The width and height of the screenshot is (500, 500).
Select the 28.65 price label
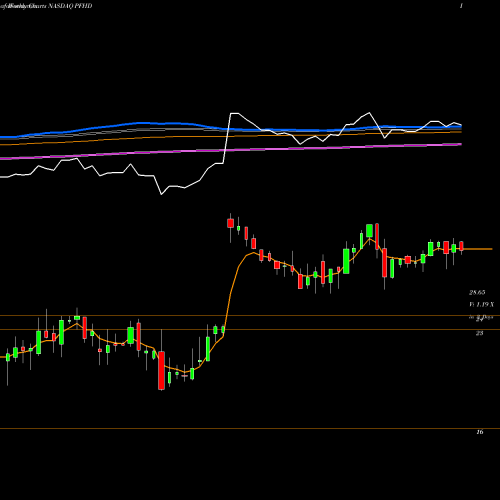tap(477, 293)
